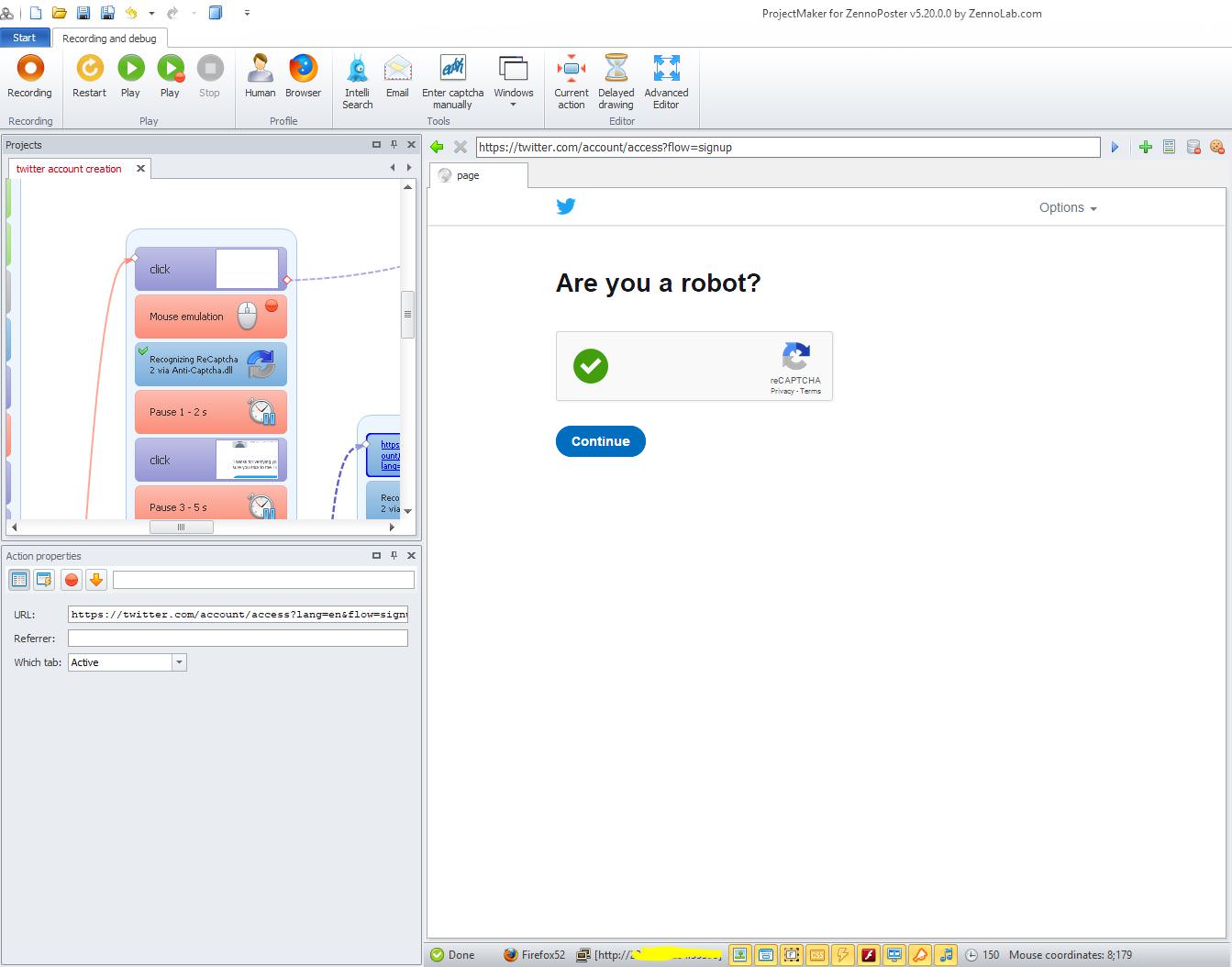Open the Human profile tool
The image size is (1232, 967).
[x=260, y=76]
